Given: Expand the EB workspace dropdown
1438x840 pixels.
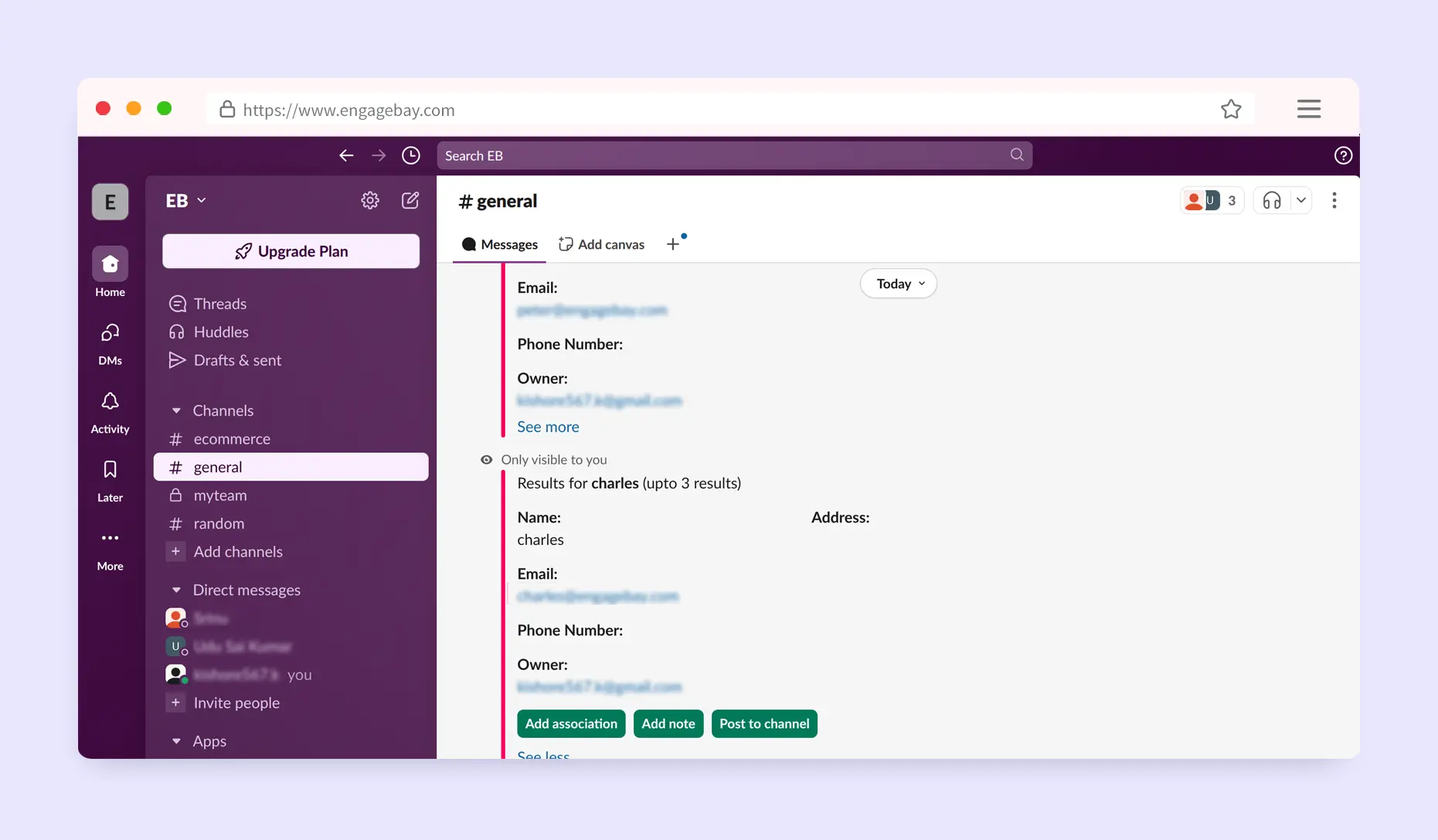Looking at the screenshot, I should pyautogui.click(x=185, y=201).
